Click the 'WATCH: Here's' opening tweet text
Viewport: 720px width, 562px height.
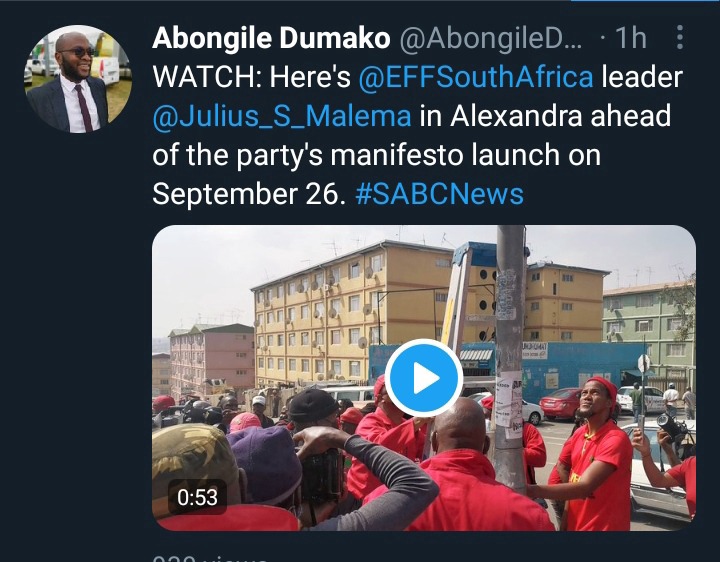click(251, 77)
